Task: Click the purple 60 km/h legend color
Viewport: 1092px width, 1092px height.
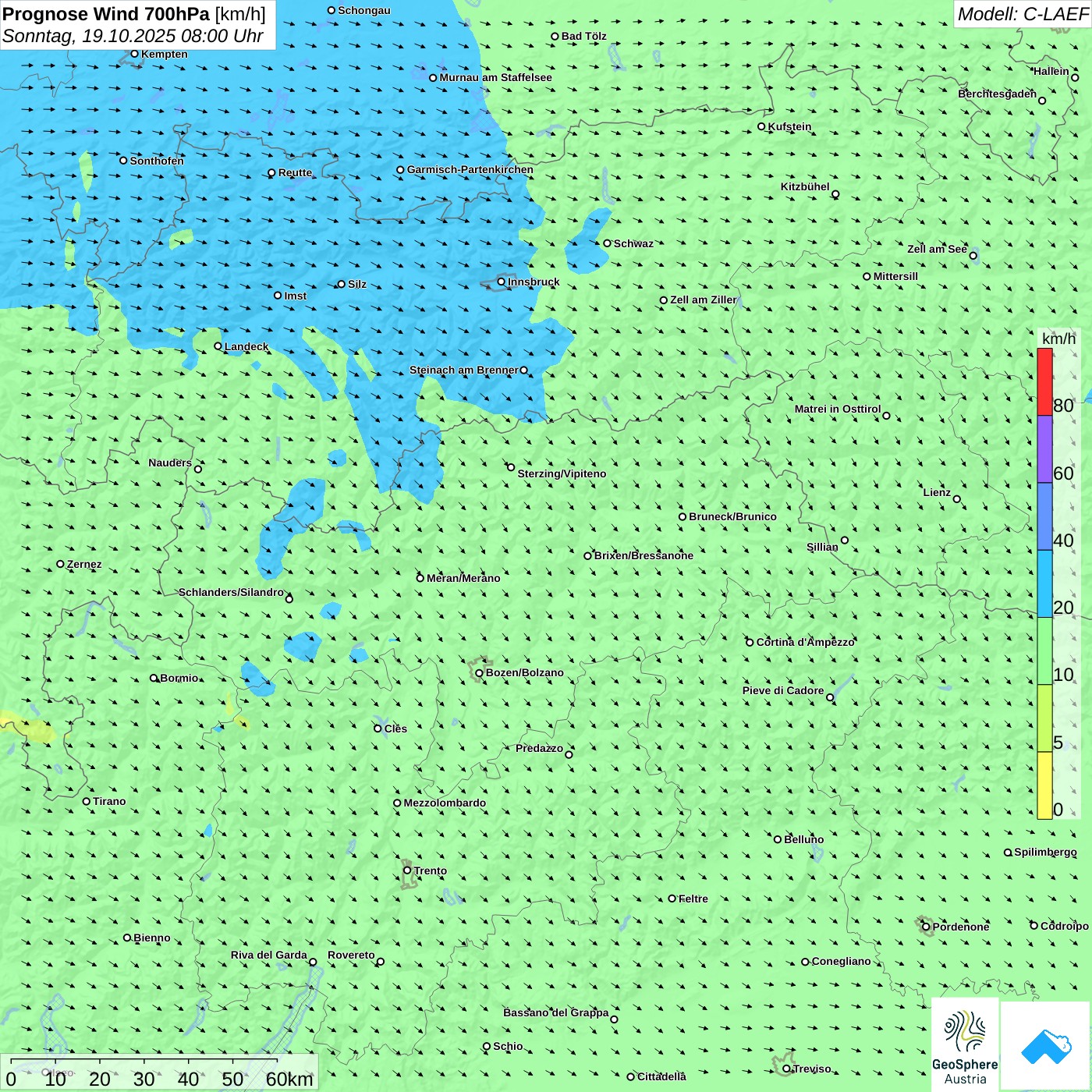Action: coord(1044,449)
